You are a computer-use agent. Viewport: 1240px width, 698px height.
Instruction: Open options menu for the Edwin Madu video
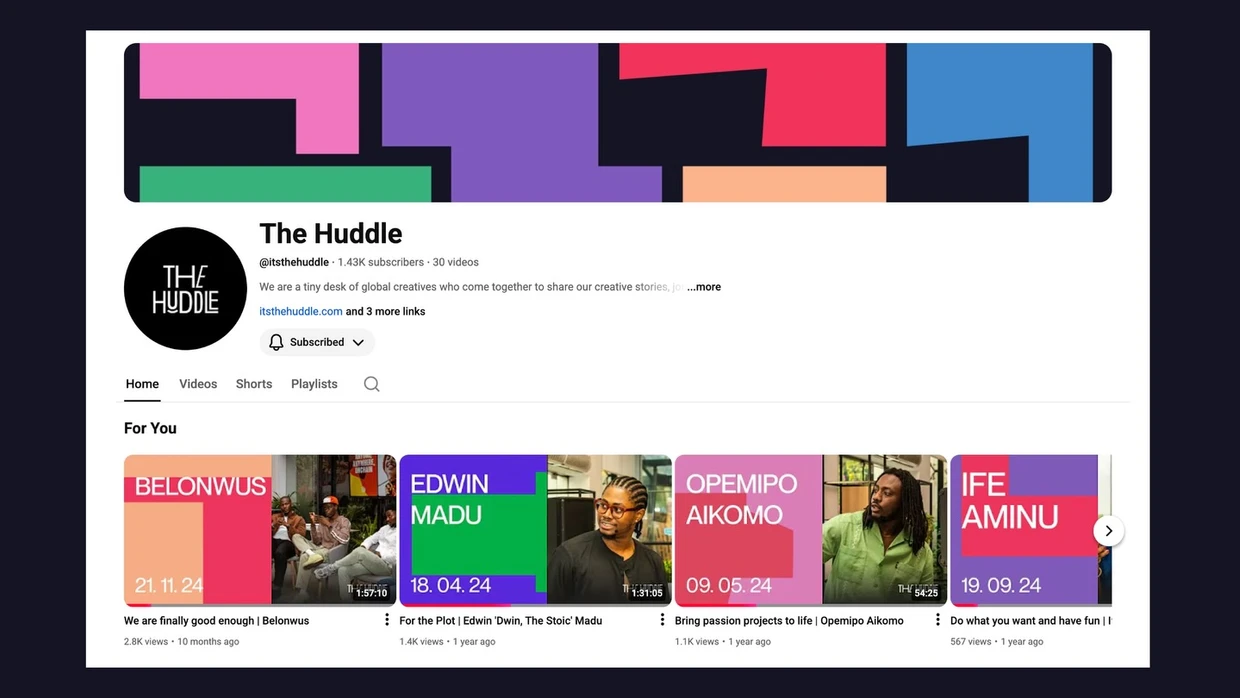662,620
